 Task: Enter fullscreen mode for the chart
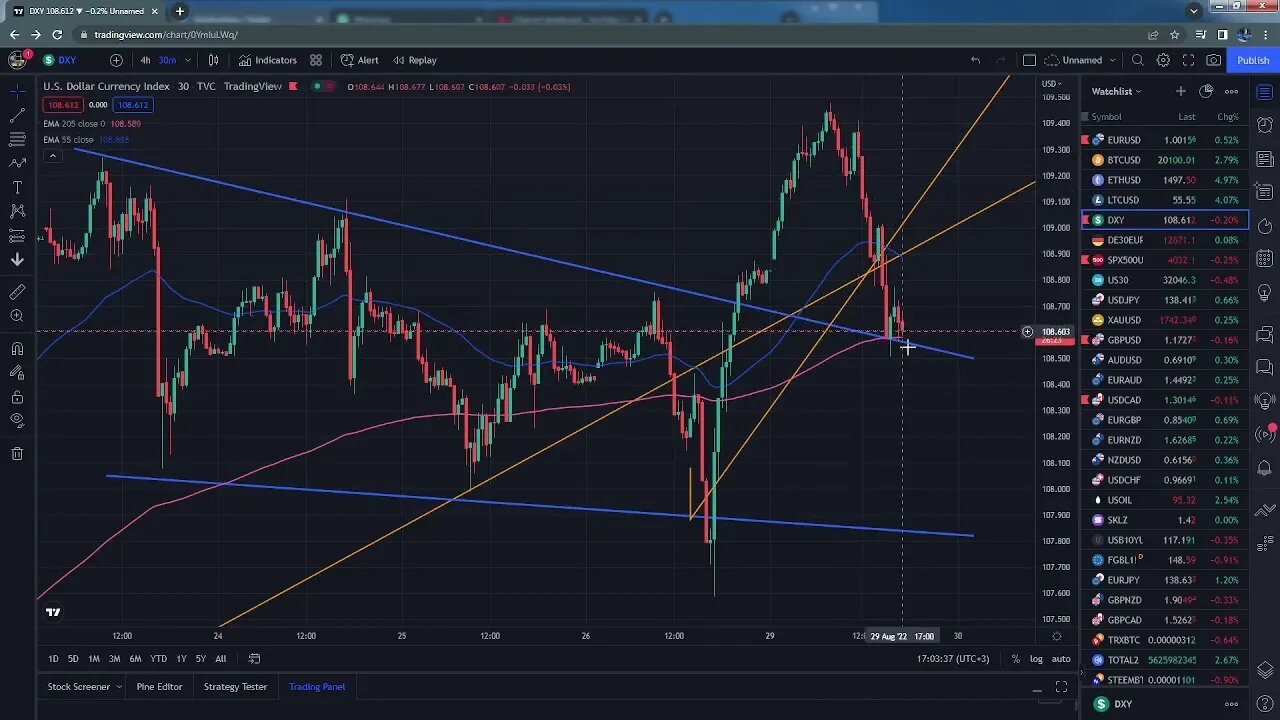1188,60
